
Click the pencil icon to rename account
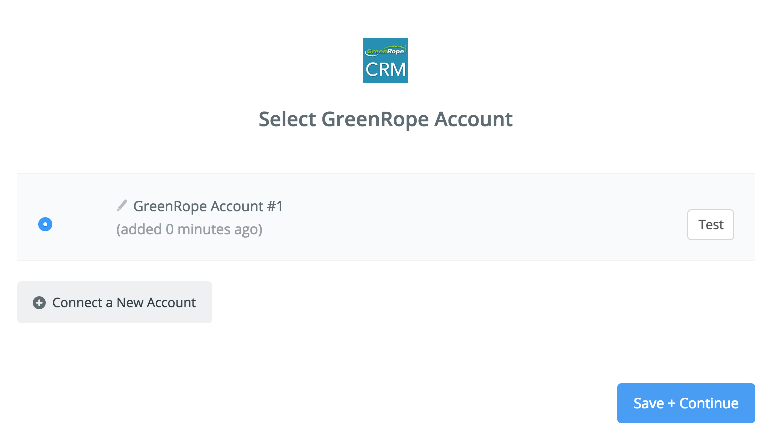point(121,206)
